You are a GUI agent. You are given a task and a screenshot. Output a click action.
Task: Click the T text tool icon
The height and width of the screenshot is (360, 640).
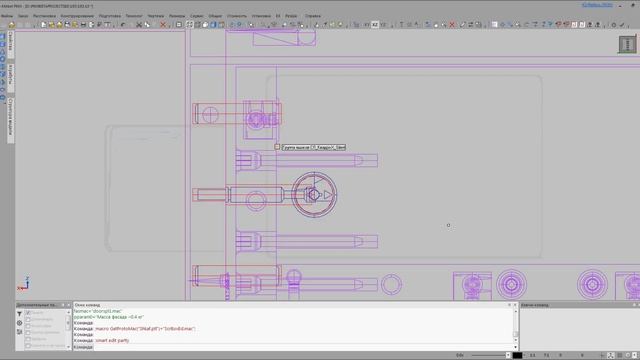pyautogui.click(x=401, y=25)
